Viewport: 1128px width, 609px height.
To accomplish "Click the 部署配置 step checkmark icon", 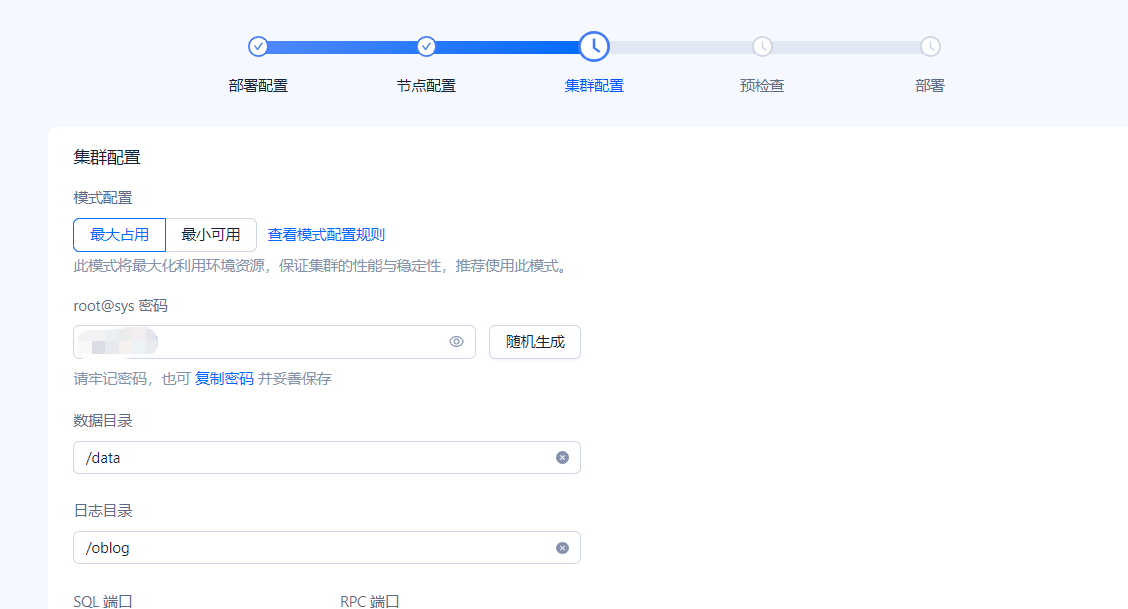I will pos(258,46).
